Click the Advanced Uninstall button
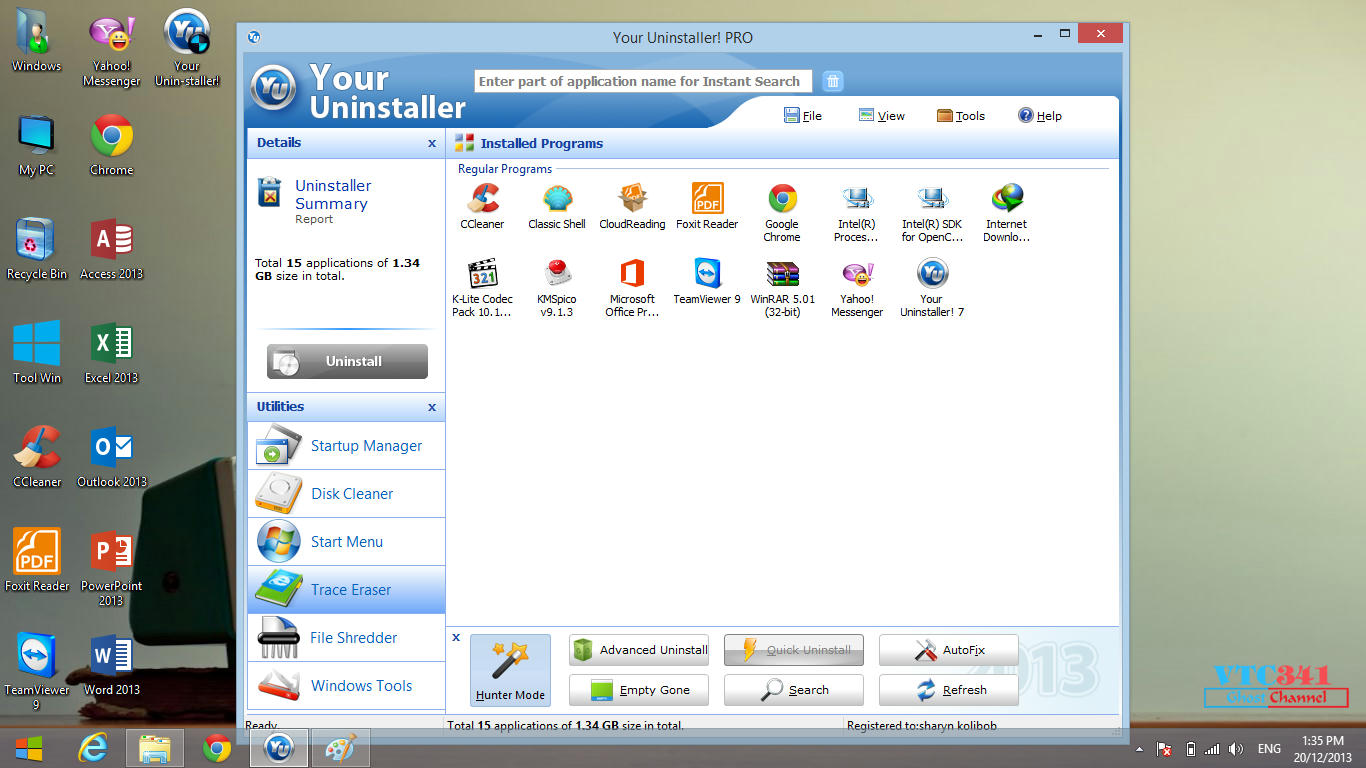Viewport: 1366px width, 768px height. click(639, 650)
